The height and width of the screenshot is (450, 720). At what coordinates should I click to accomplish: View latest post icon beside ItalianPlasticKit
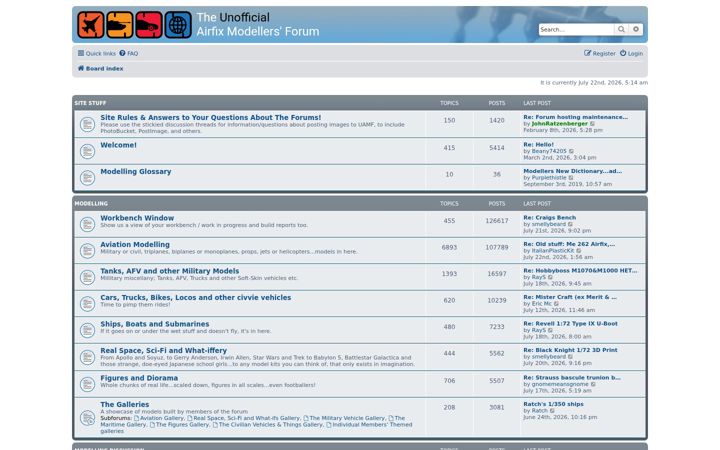coord(579,251)
